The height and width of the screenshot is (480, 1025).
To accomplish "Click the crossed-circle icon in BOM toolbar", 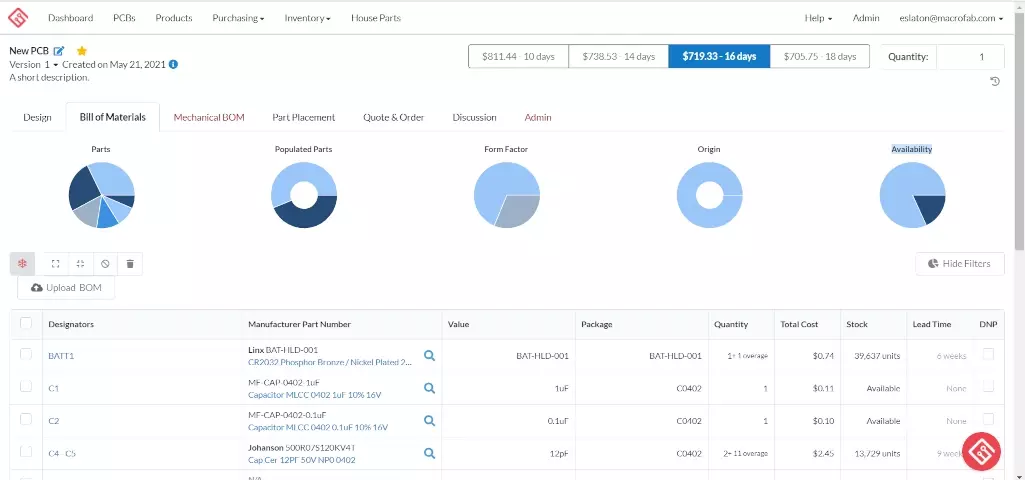I will click(x=105, y=264).
